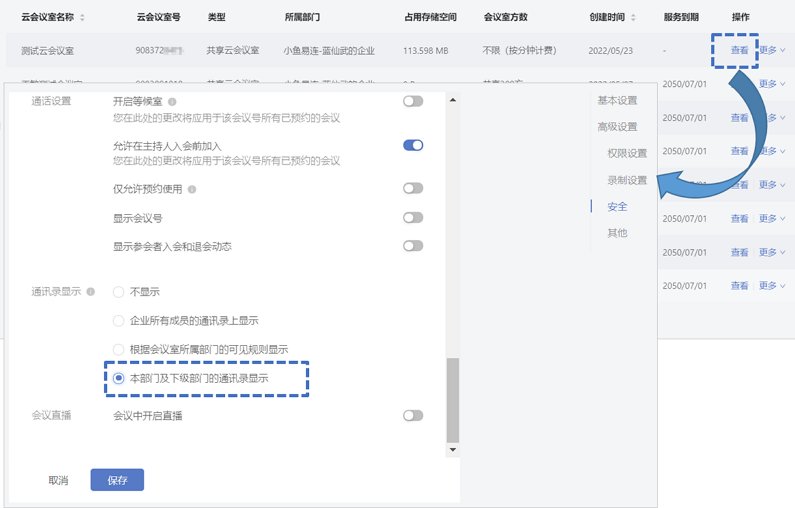Click the settings panel scrollbar thumb
This screenshot has height=508, width=795.
(453, 401)
